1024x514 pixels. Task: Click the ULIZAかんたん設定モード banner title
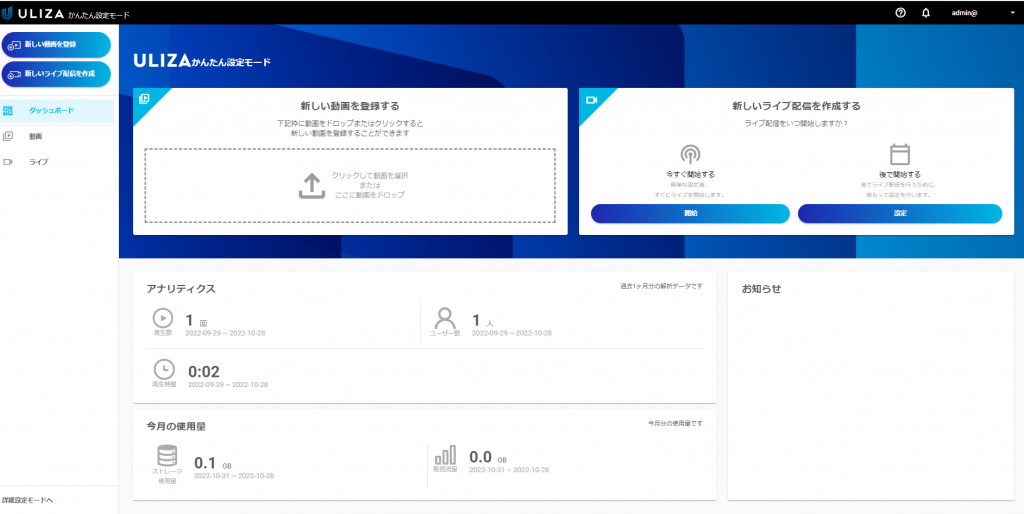(x=202, y=61)
